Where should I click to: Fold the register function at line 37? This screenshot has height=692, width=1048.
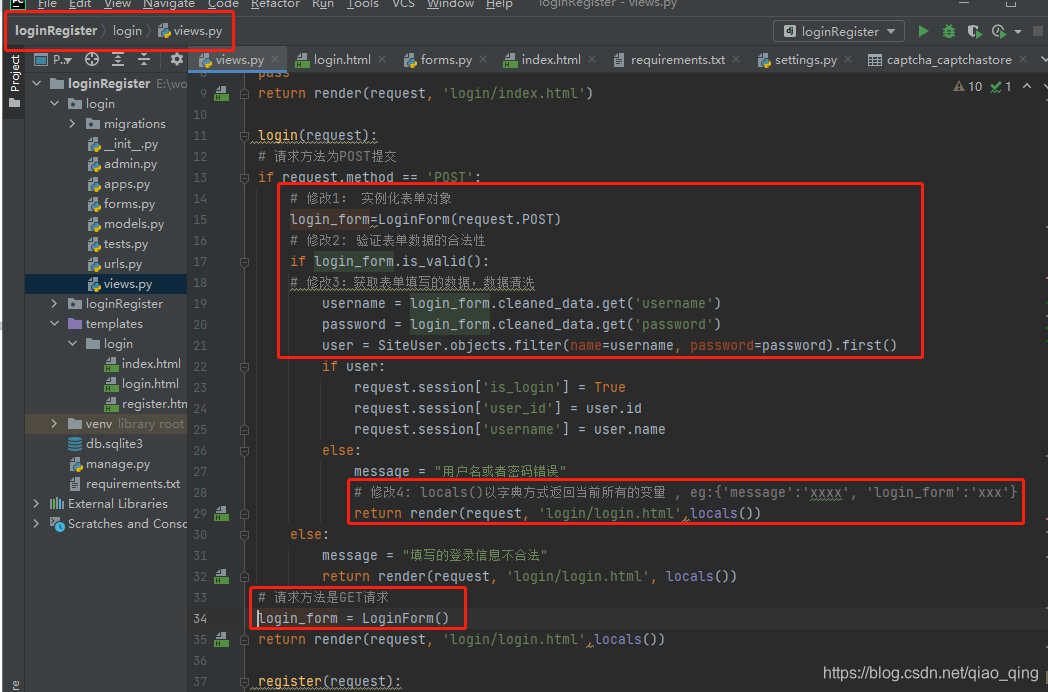(x=245, y=681)
